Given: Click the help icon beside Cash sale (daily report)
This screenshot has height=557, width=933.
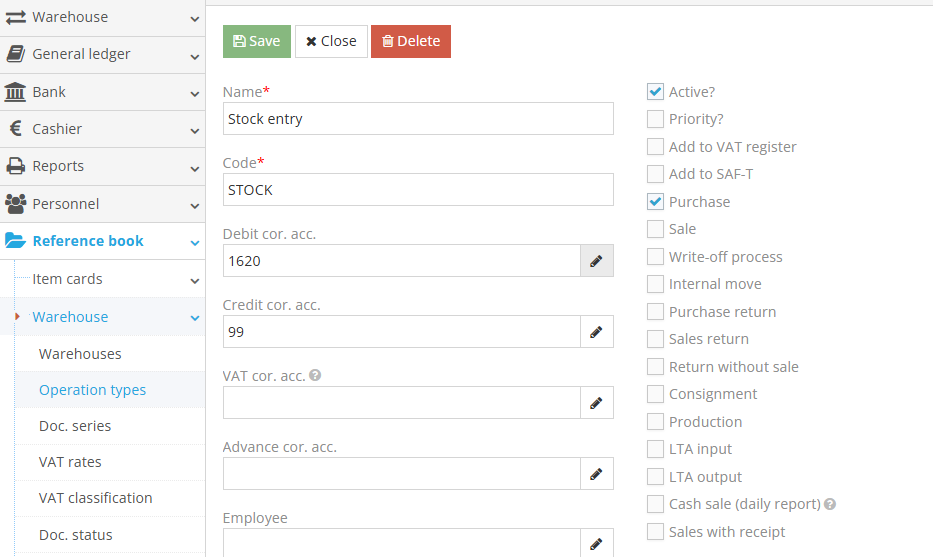Looking at the screenshot, I should click(x=830, y=504).
